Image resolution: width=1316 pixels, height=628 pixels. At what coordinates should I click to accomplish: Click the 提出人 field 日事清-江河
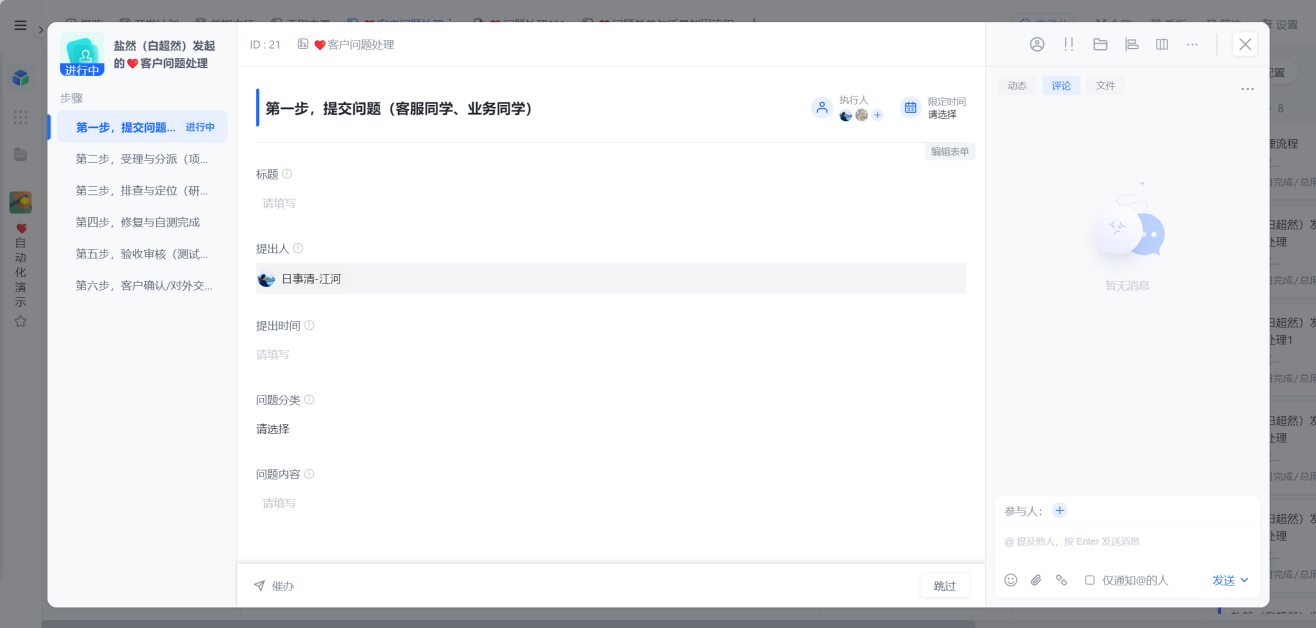611,279
